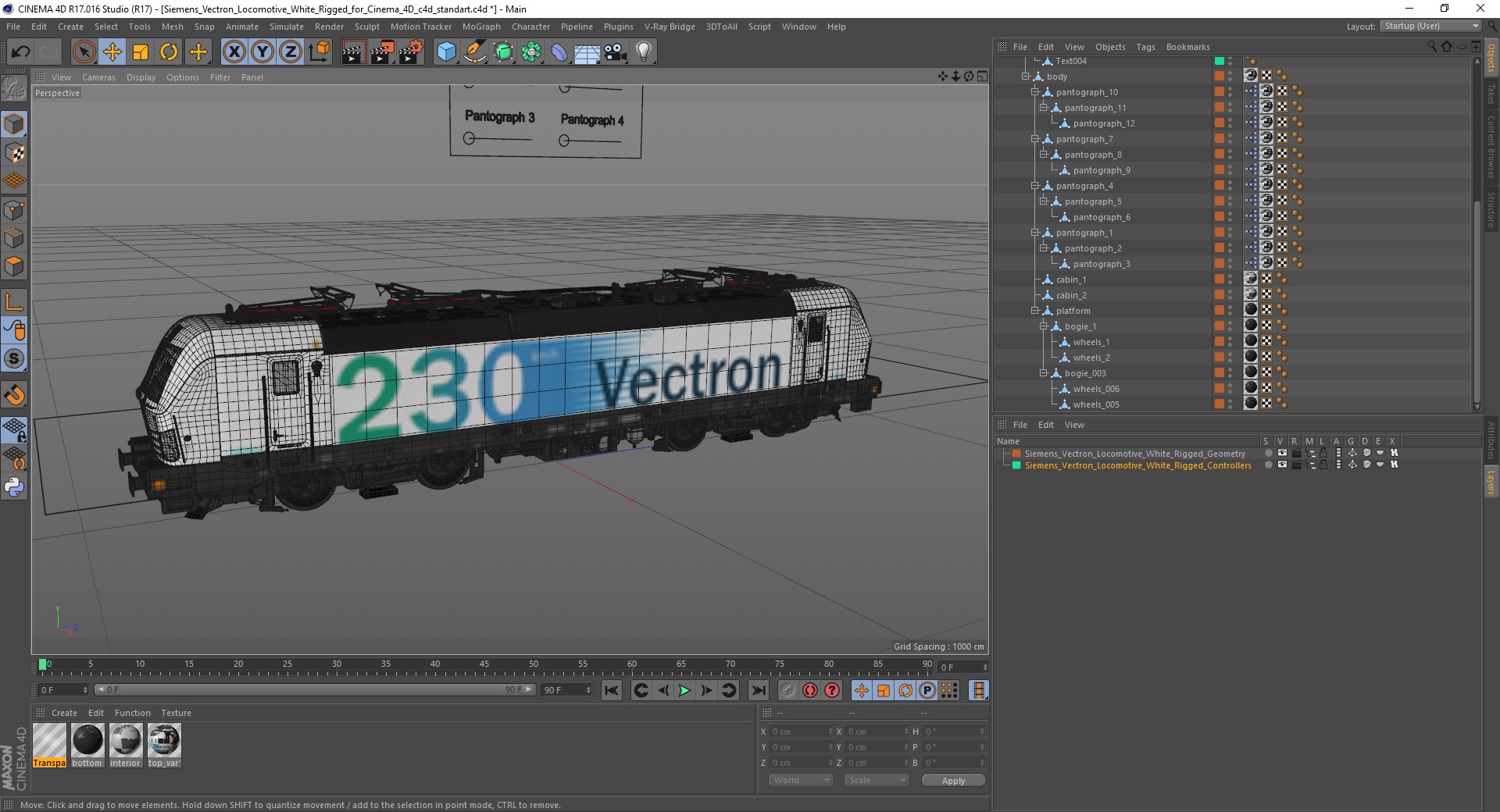Screen dimensions: 1500x812
Task: Open the Scale mode dropdown
Action: pos(877,780)
